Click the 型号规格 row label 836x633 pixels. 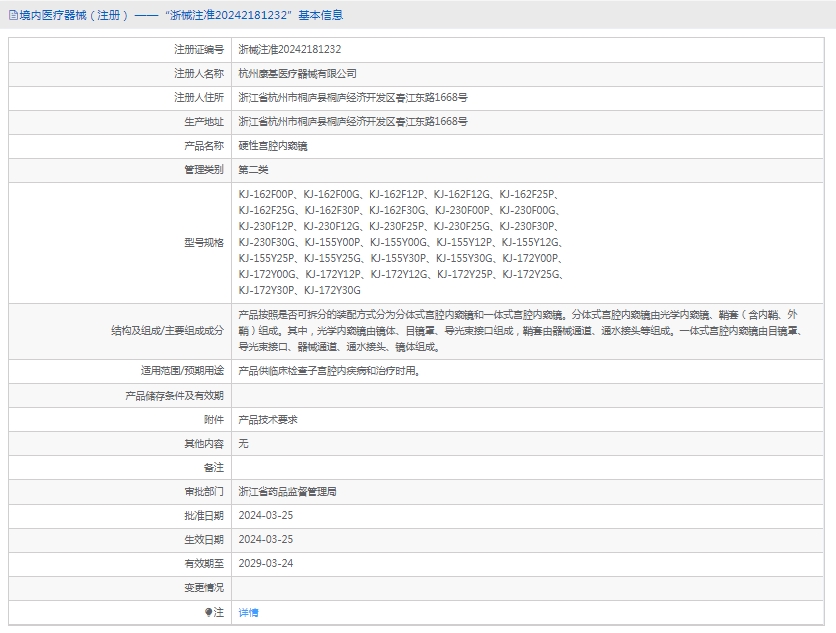tap(204, 242)
